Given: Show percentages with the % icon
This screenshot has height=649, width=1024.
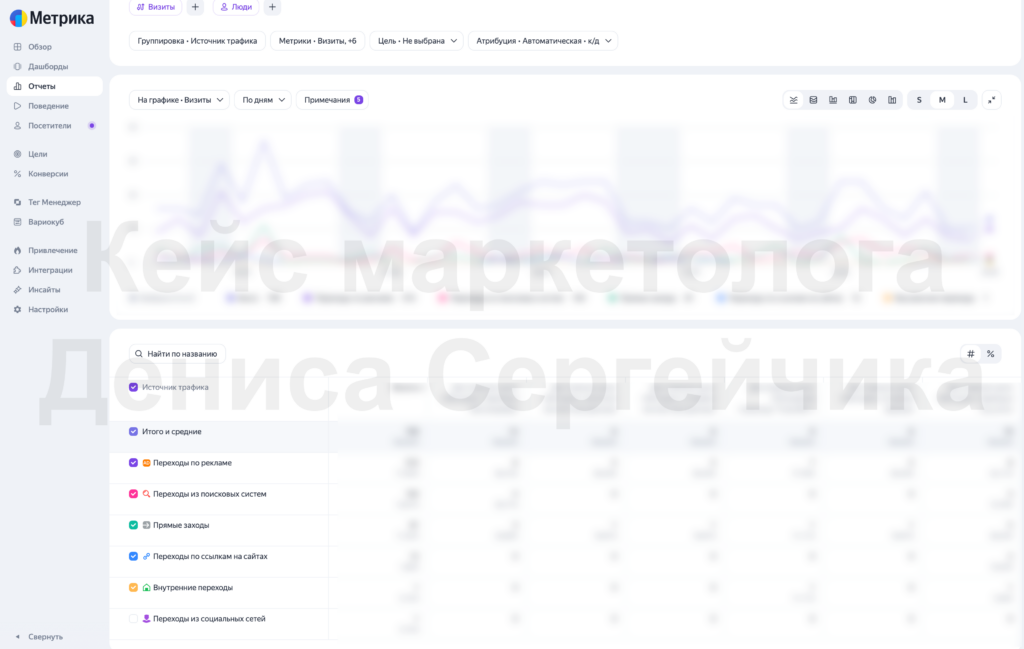Looking at the screenshot, I should [990, 354].
